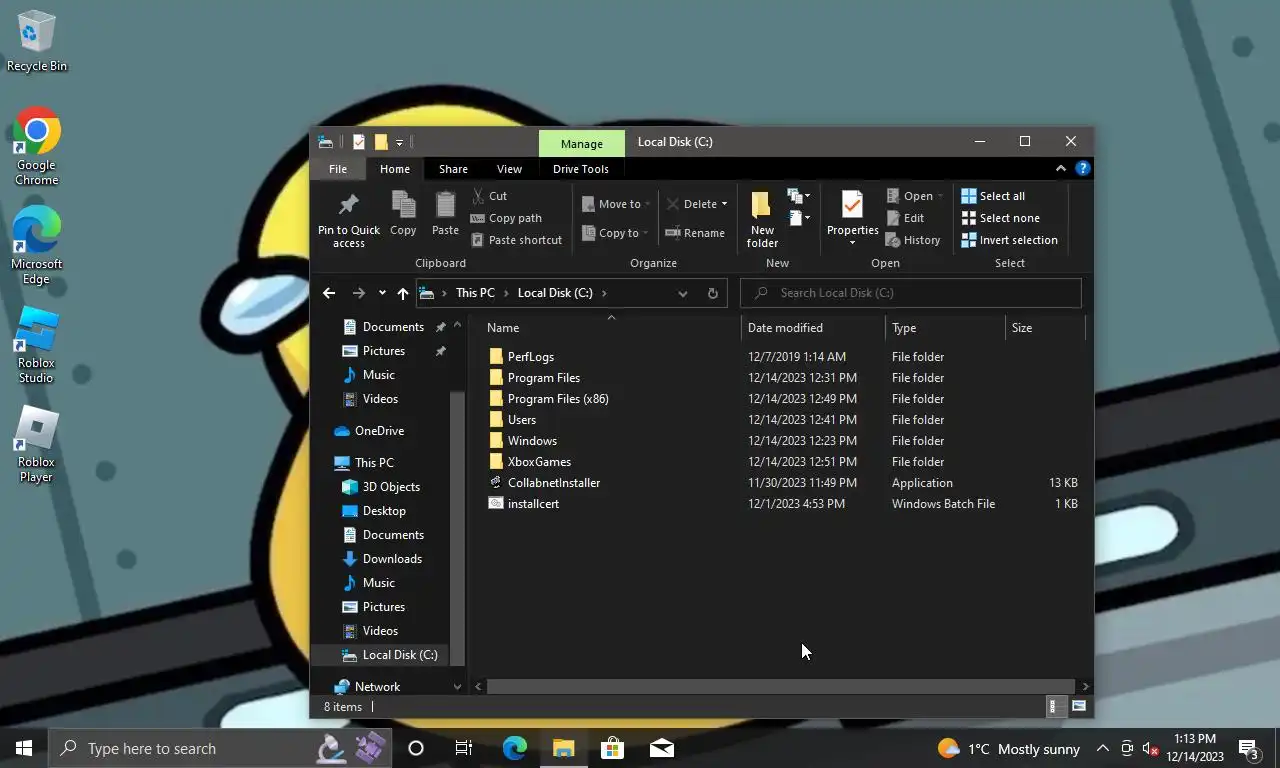Click the Search Local Disk field
This screenshot has width=1280, height=768.
pos(911,293)
